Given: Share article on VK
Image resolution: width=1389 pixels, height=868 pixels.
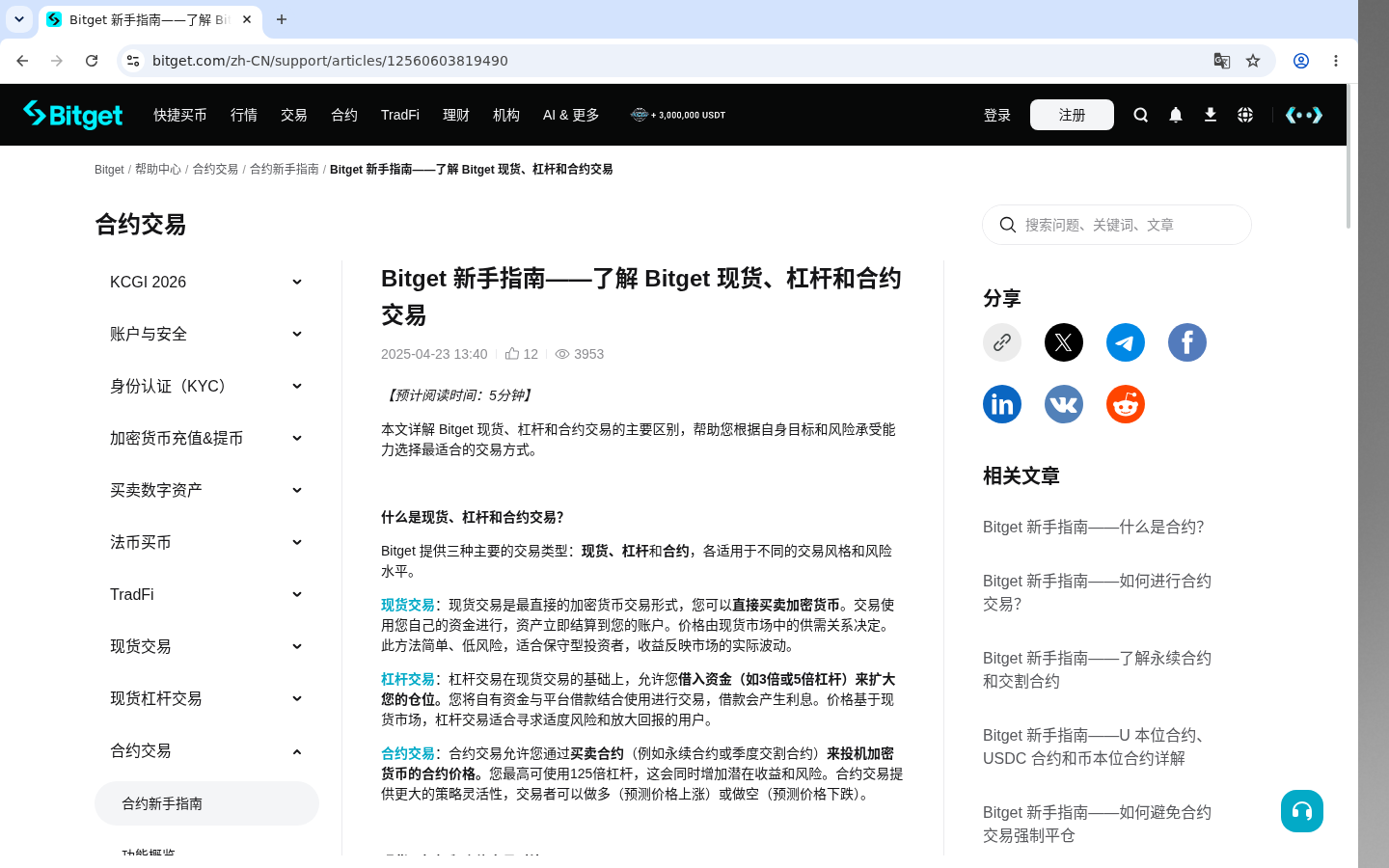Looking at the screenshot, I should [x=1064, y=404].
